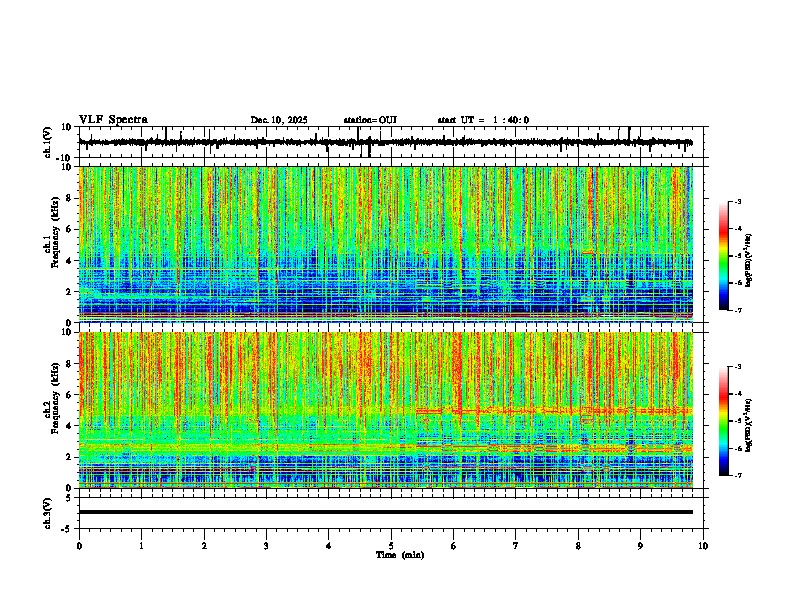
Task: Click the 'ch.1(V)' waveform axis label
Action: pyautogui.click(x=48, y=142)
